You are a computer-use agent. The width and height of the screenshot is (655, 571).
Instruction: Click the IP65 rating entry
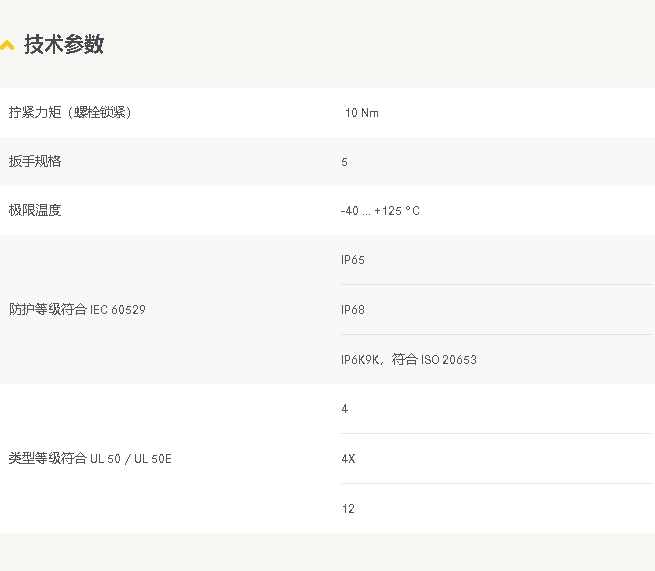(x=353, y=260)
